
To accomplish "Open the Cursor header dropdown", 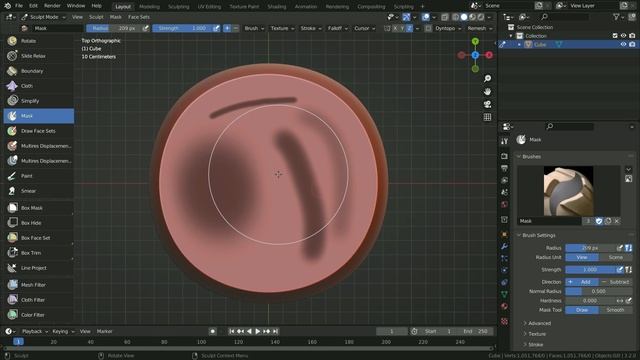I will click(x=364, y=29).
